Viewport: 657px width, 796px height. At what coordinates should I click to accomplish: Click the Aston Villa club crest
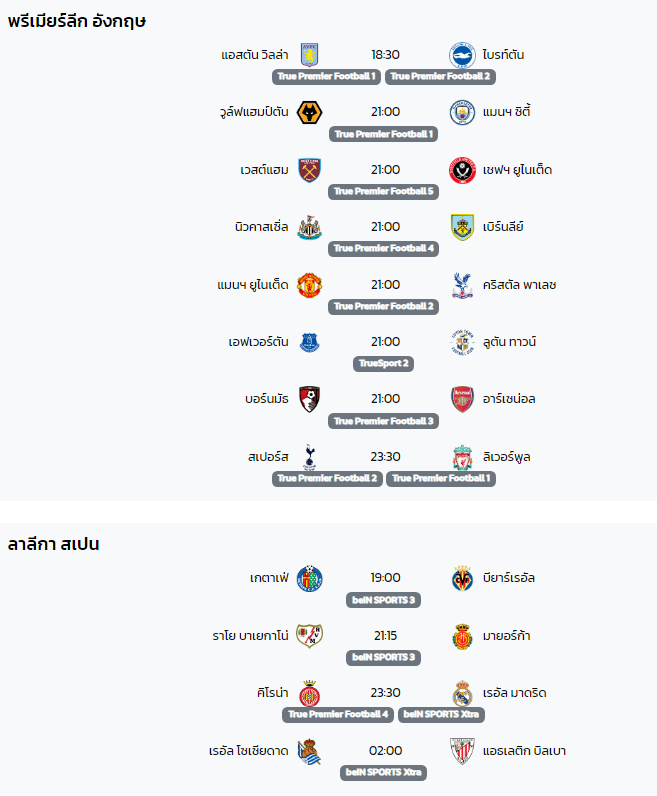coord(309,55)
